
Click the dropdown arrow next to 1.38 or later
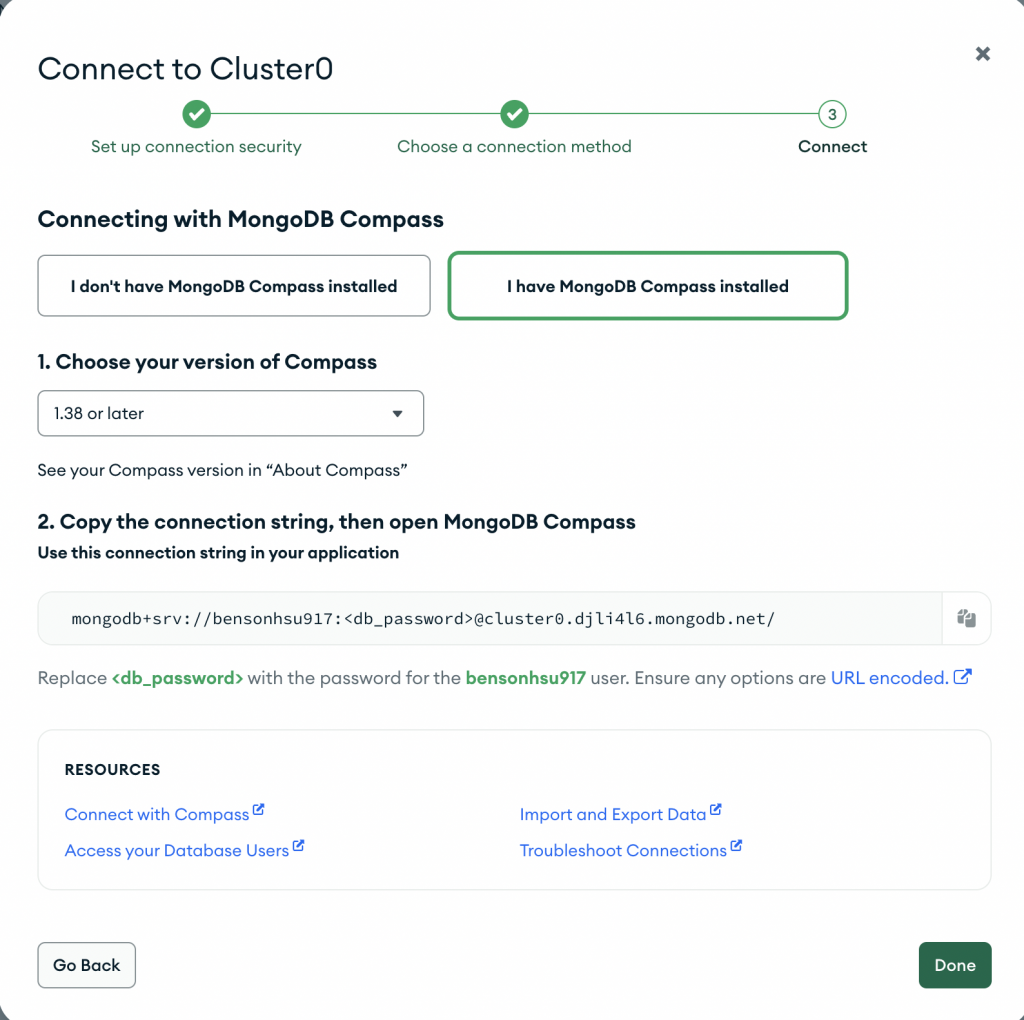(397, 413)
